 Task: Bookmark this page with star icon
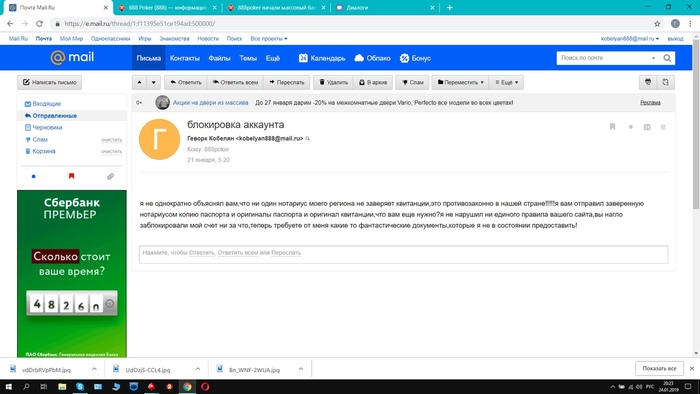[x=657, y=24]
